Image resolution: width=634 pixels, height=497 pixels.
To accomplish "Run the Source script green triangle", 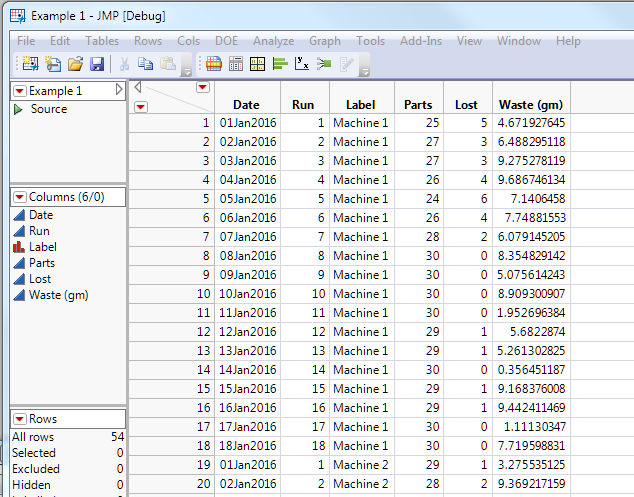I will click(x=18, y=109).
